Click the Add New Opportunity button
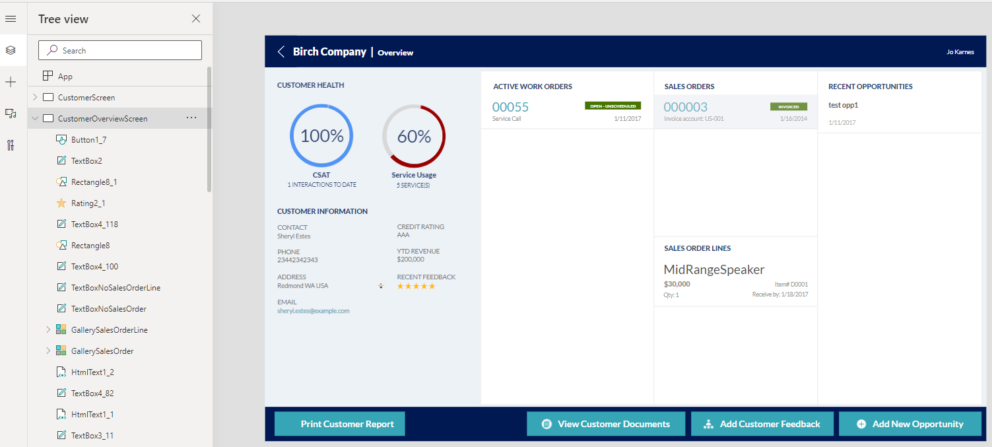The height and width of the screenshot is (447, 992). tap(910, 424)
